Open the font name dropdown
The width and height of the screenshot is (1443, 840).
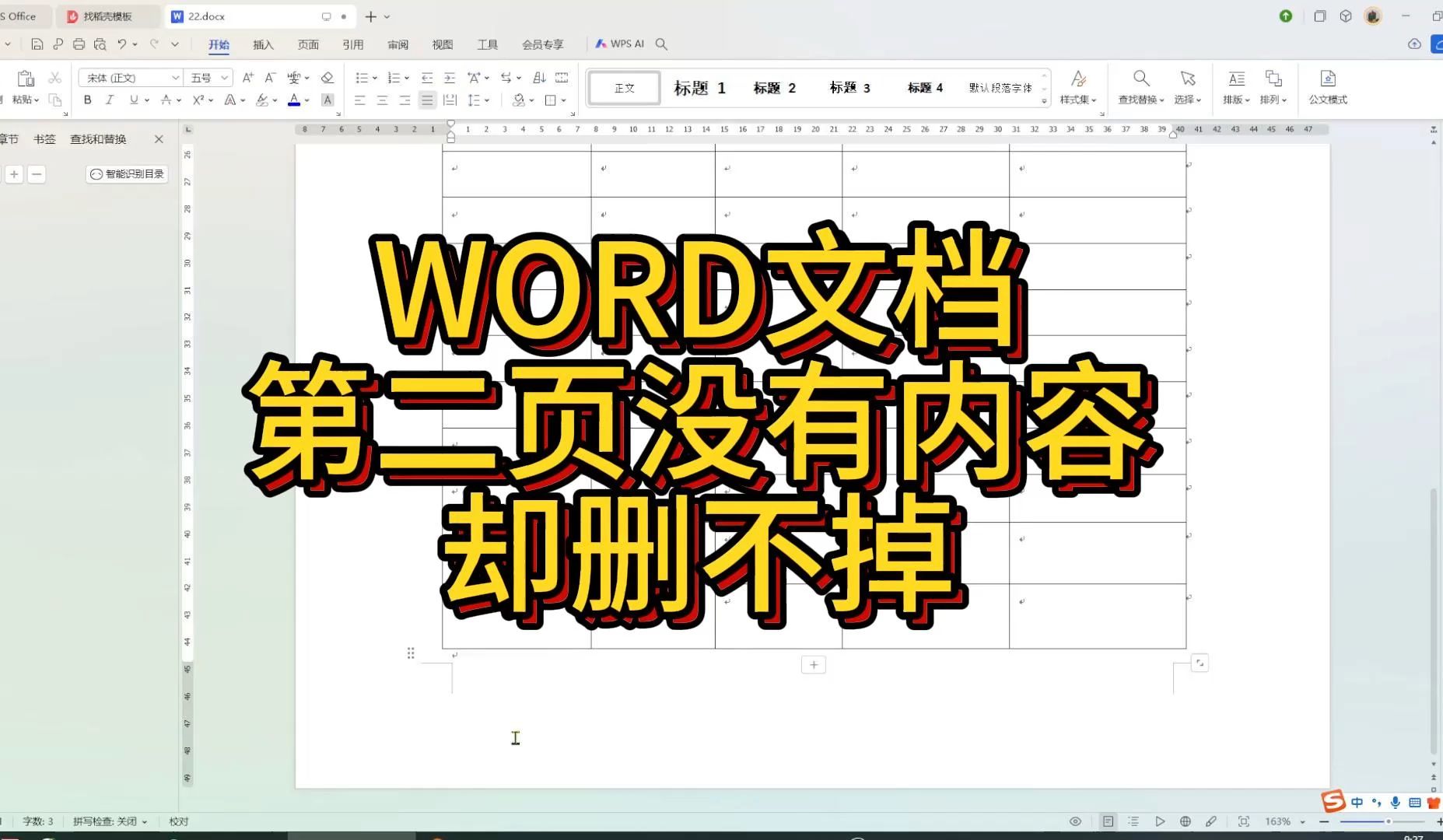[128, 77]
